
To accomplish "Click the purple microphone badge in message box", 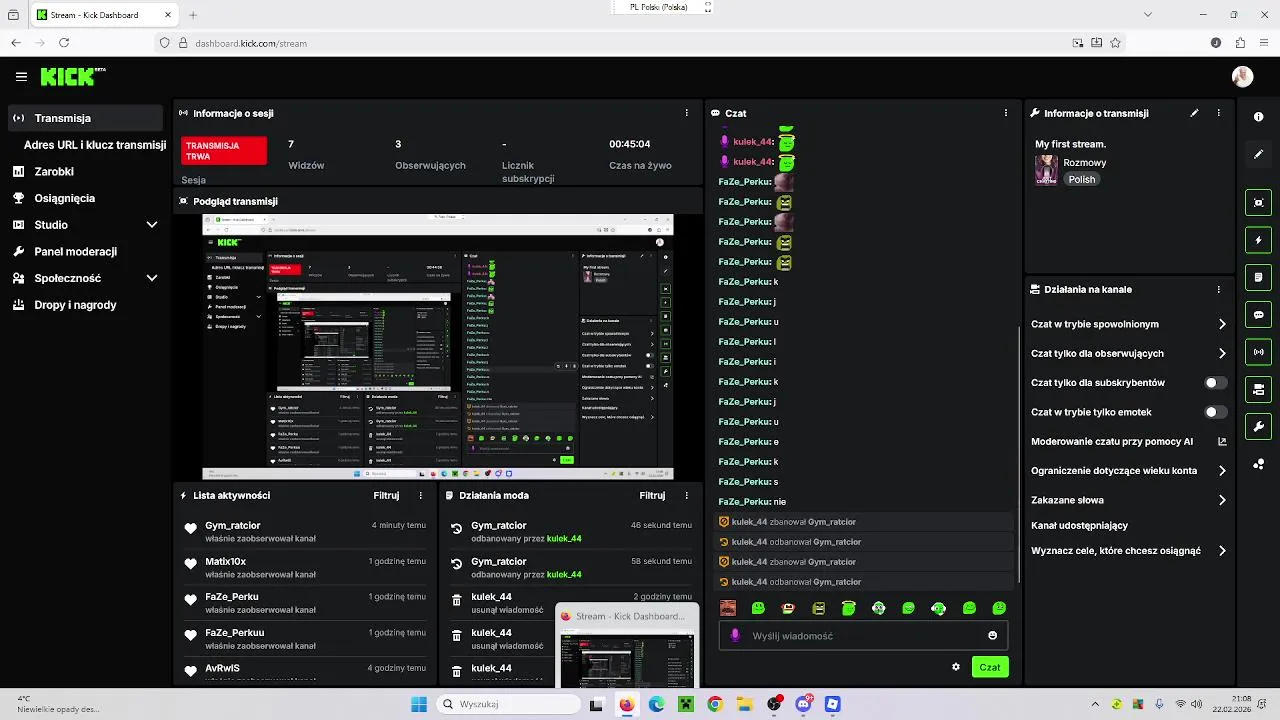I will point(735,635).
